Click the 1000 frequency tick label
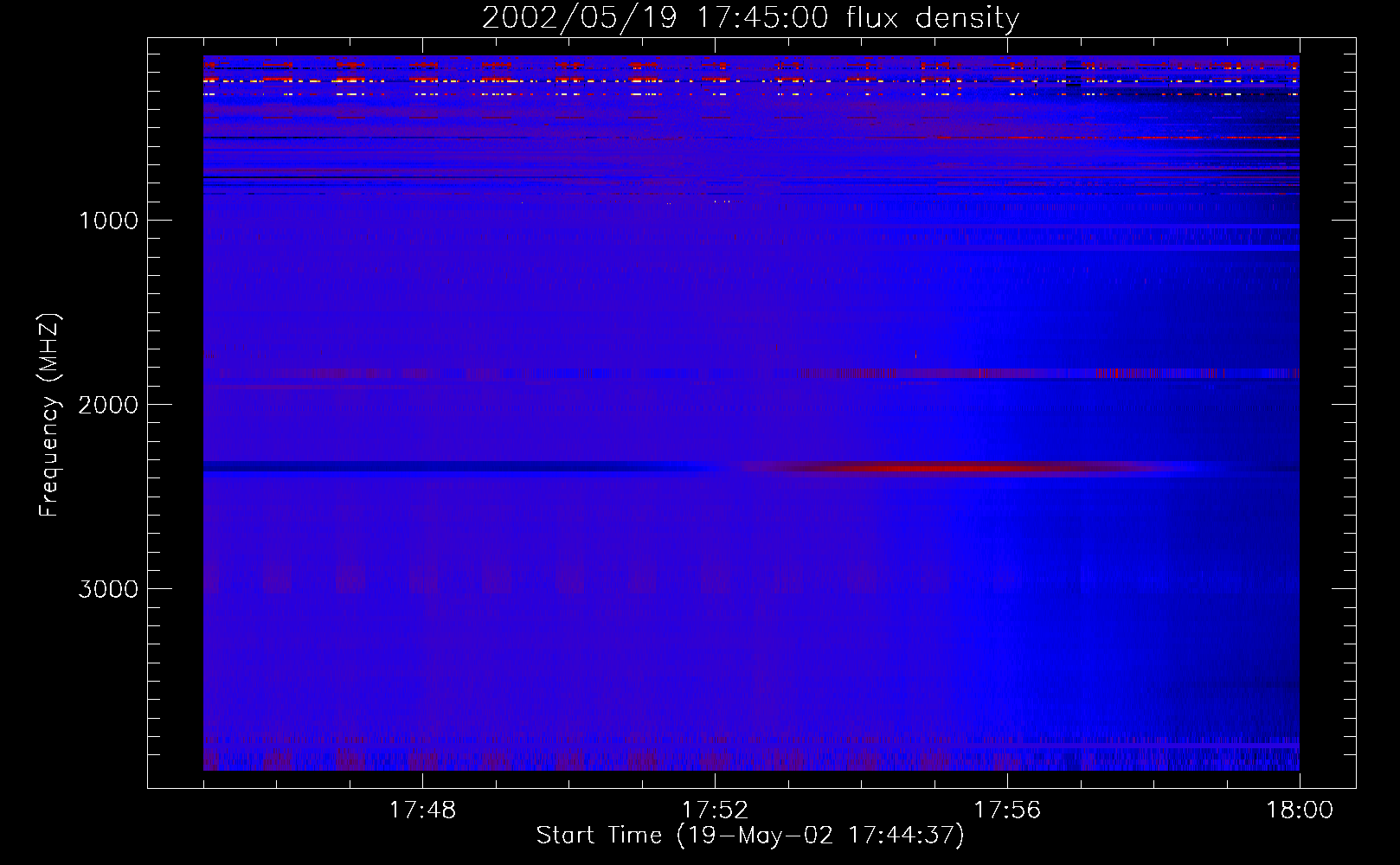Image resolution: width=1400 pixels, height=865 pixels. [108, 221]
